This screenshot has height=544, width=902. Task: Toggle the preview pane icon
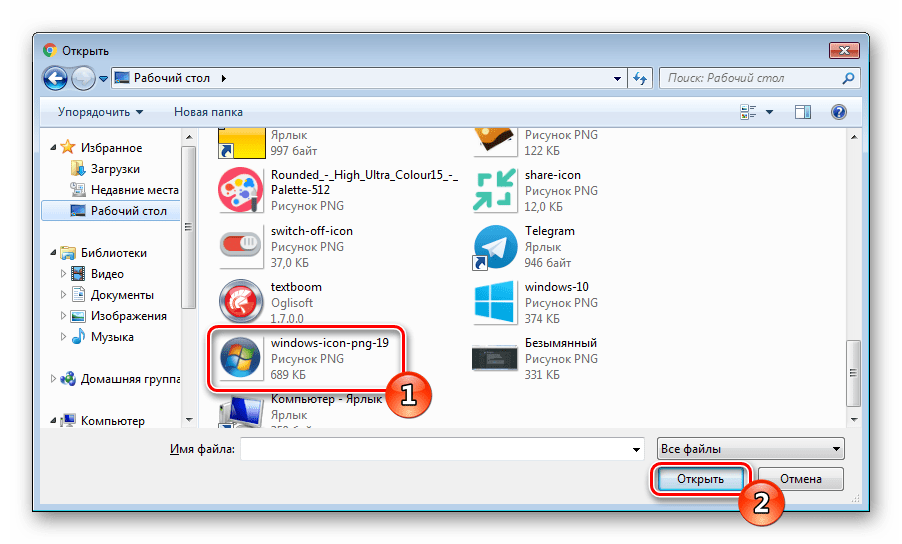(802, 112)
